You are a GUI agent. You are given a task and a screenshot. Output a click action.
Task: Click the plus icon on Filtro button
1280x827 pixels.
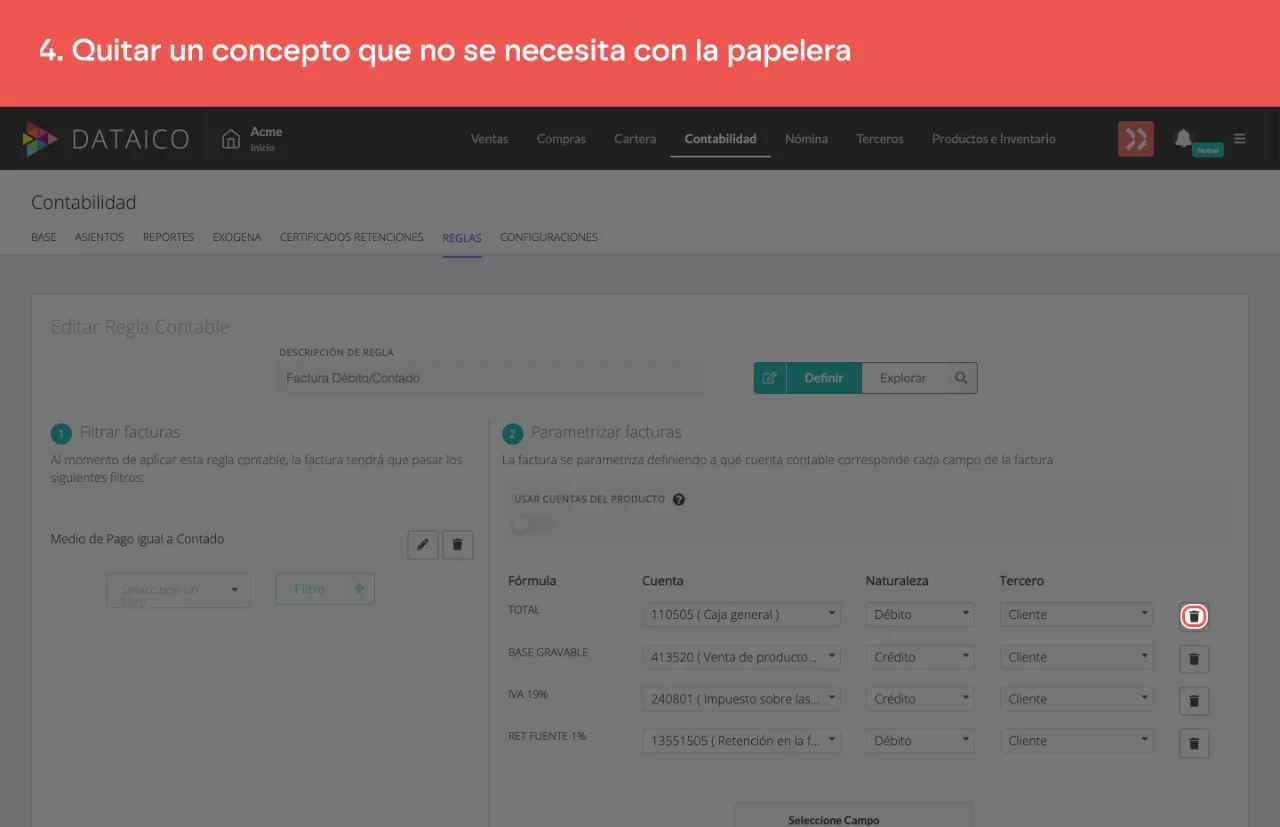(x=359, y=589)
